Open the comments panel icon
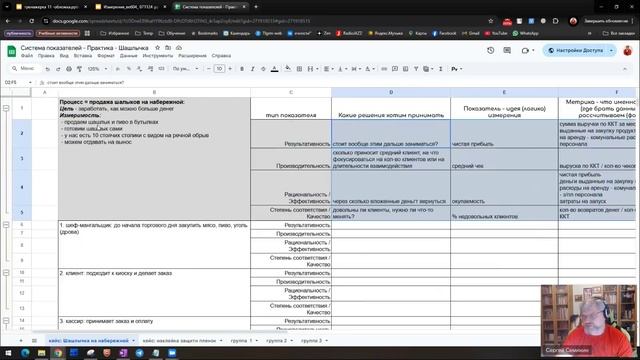 pos(507,50)
